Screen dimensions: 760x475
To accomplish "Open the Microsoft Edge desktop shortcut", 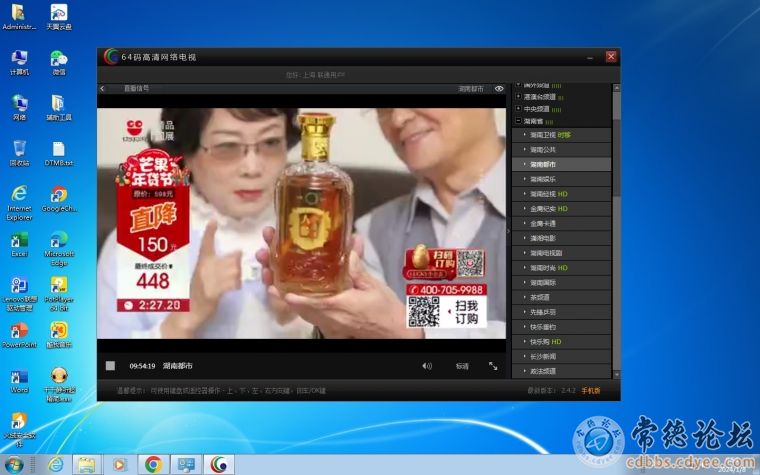I will point(59,249).
